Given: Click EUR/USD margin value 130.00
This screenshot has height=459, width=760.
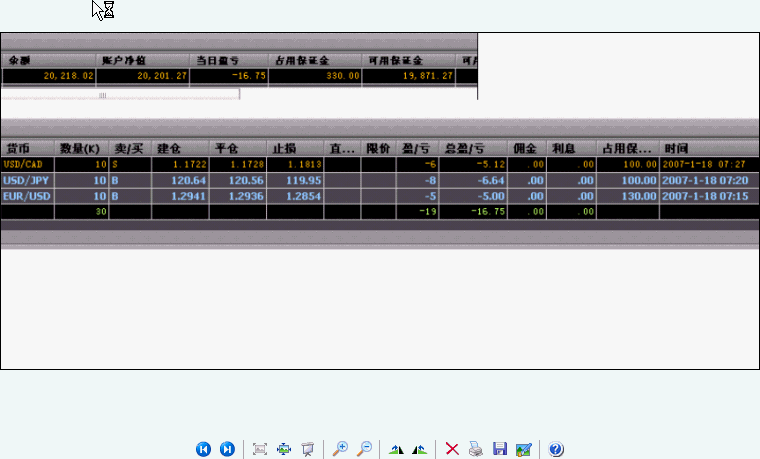Looking at the screenshot, I should coord(639,196).
